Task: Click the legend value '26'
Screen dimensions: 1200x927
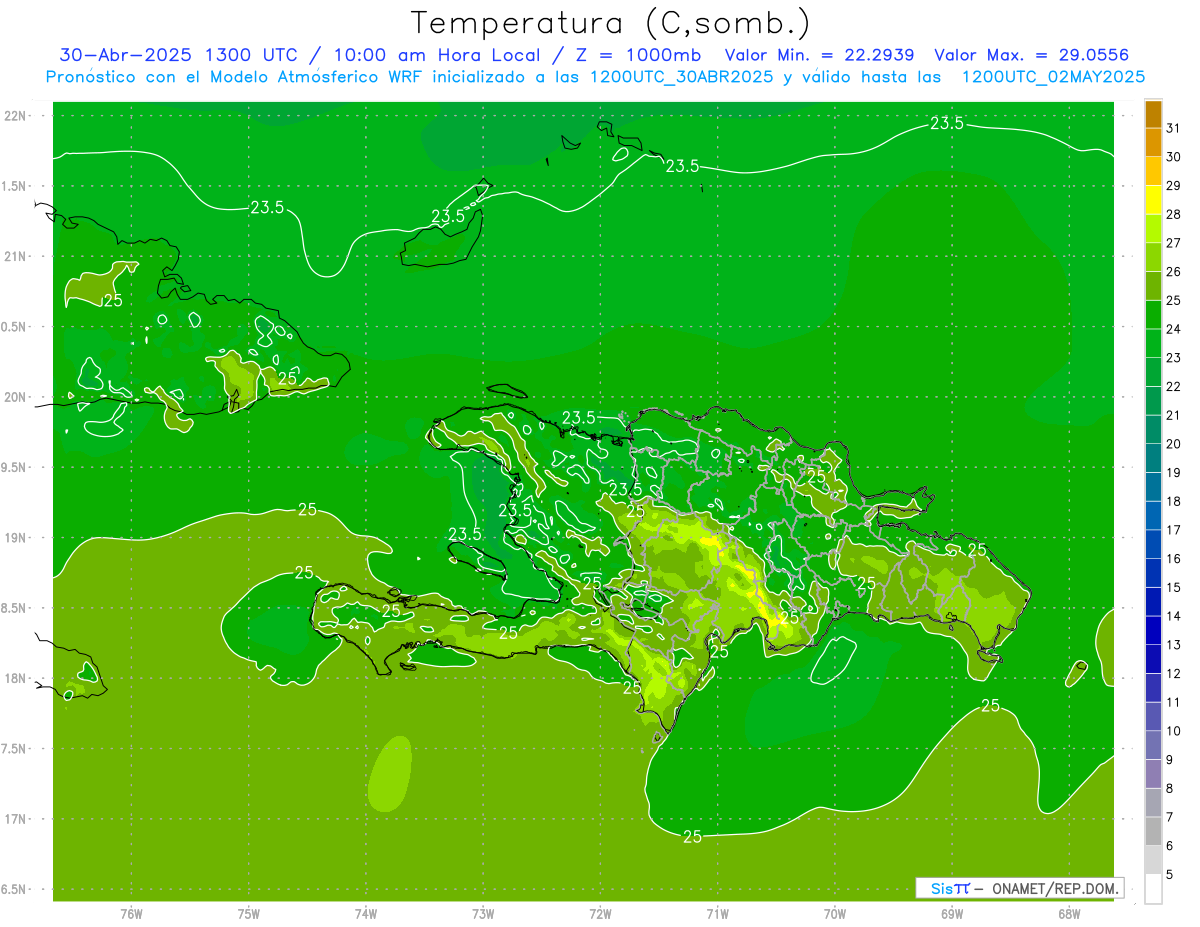Action: coord(1174,272)
